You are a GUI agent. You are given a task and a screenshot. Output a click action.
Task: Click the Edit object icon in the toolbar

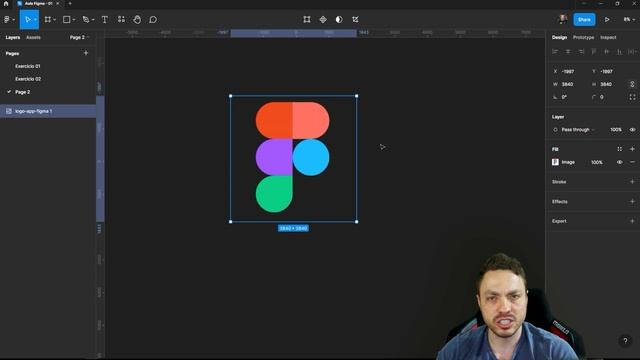pos(307,20)
